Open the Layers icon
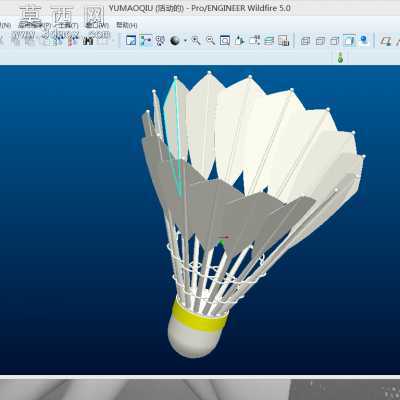This screenshot has width=400, height=400. coord(269,41)
